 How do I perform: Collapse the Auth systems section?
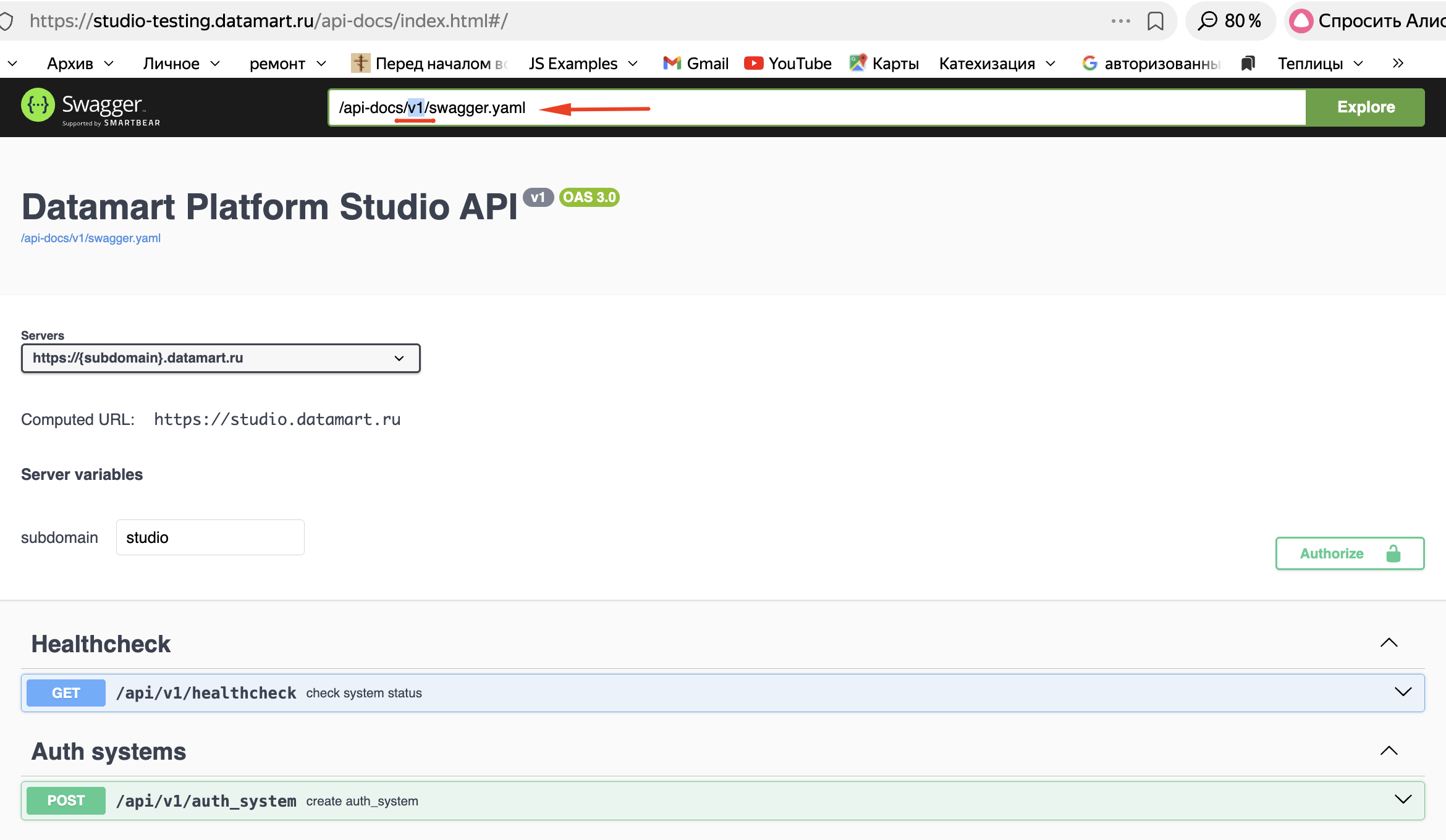point(1389,750)
